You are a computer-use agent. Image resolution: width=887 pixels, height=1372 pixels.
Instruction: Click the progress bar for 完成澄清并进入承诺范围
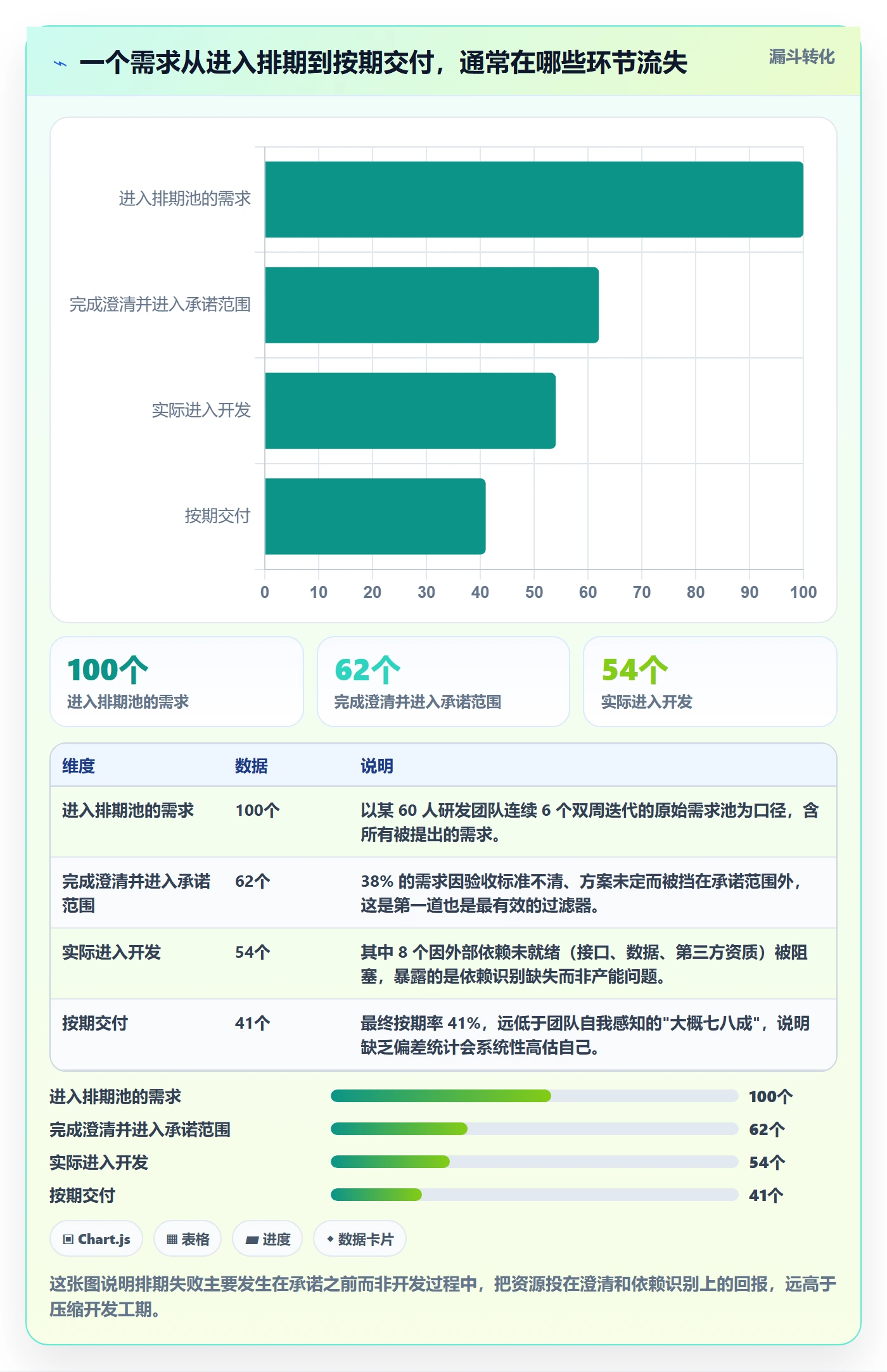click(x=534, y=1129)
